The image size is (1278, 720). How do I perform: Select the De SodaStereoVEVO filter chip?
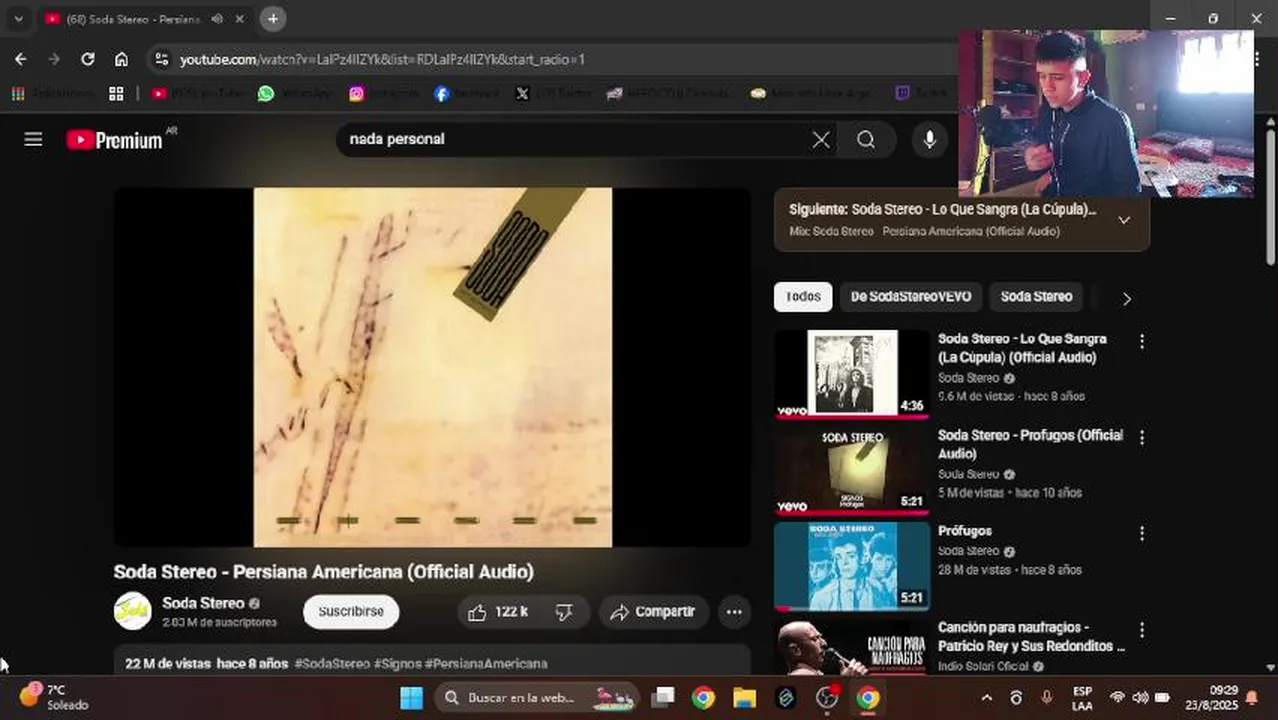[911, 297]
